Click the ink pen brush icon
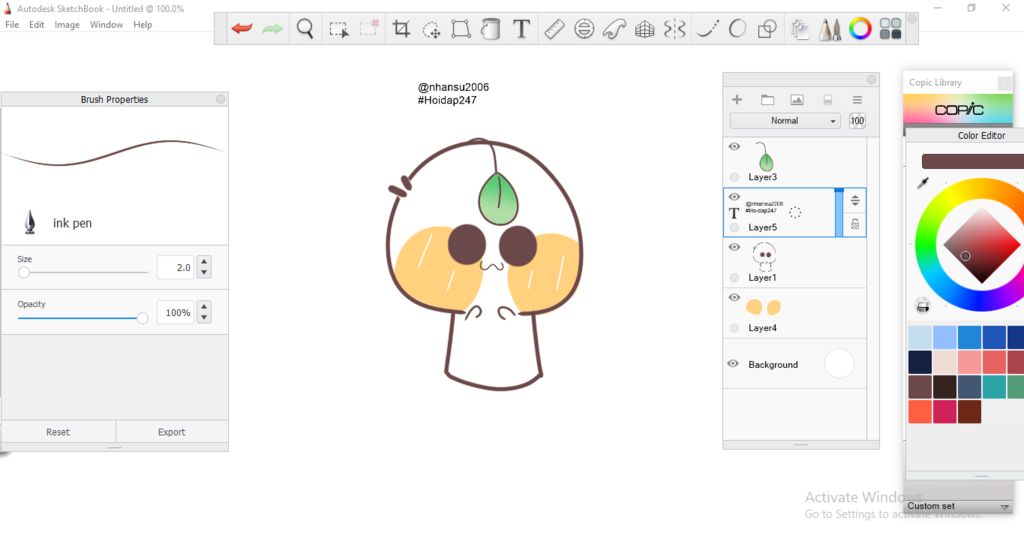Image resolution: width=1024 pixels, height=539 pixels. pyautogui.click(x=30, y=222)
